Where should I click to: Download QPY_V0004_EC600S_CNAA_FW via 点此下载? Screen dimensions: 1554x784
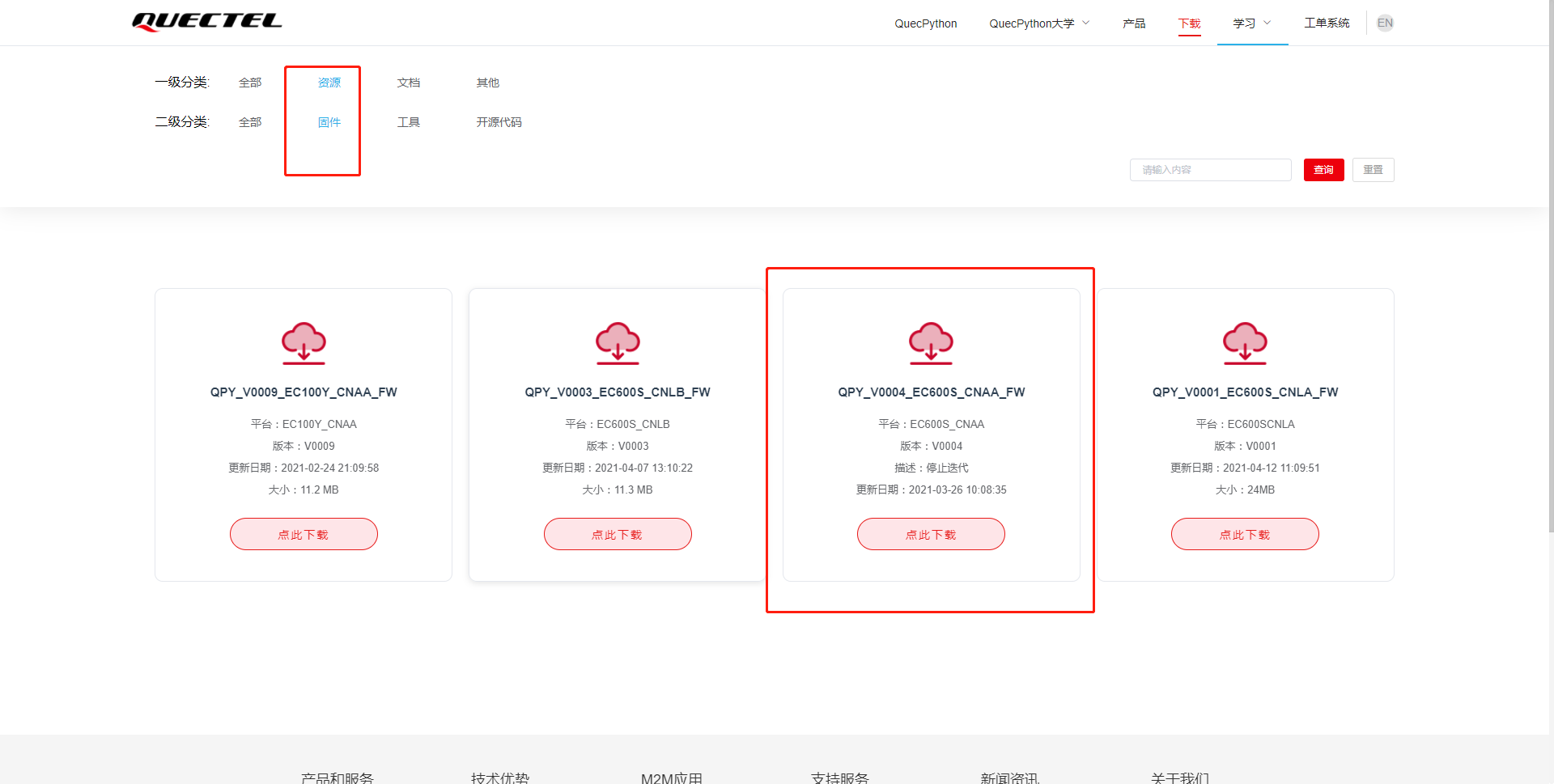(931, 534)
